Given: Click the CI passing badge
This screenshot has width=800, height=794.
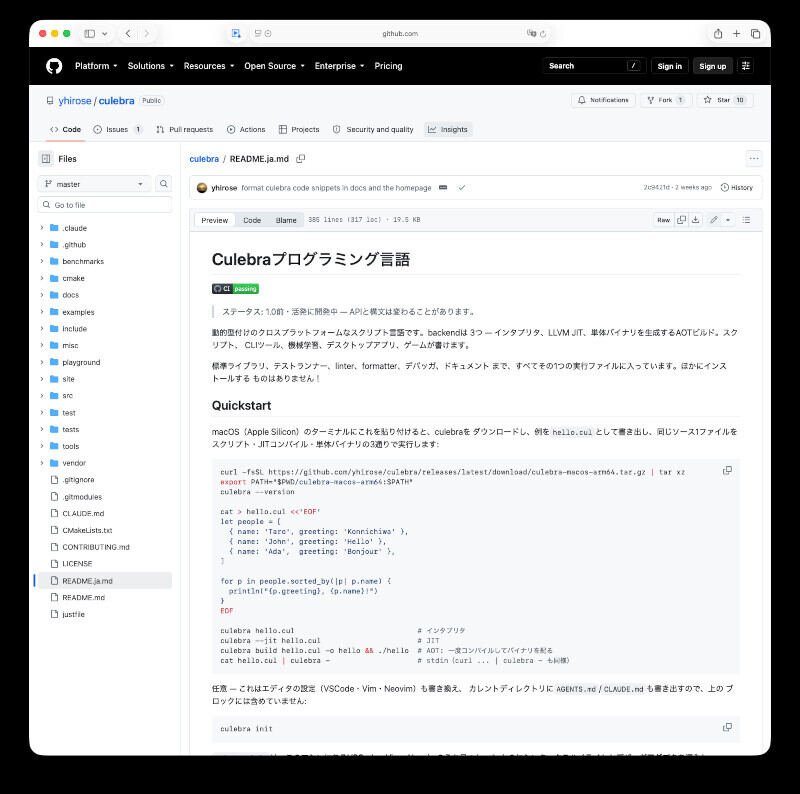Looking at the screenshot, I should 235,289.
